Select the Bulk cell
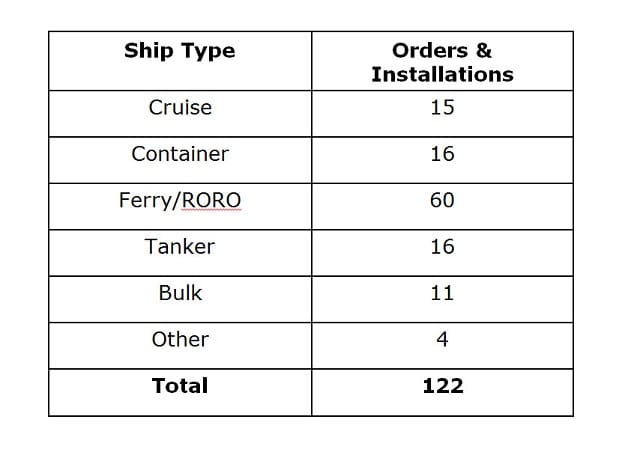640x461 pixels. (180, 299)
